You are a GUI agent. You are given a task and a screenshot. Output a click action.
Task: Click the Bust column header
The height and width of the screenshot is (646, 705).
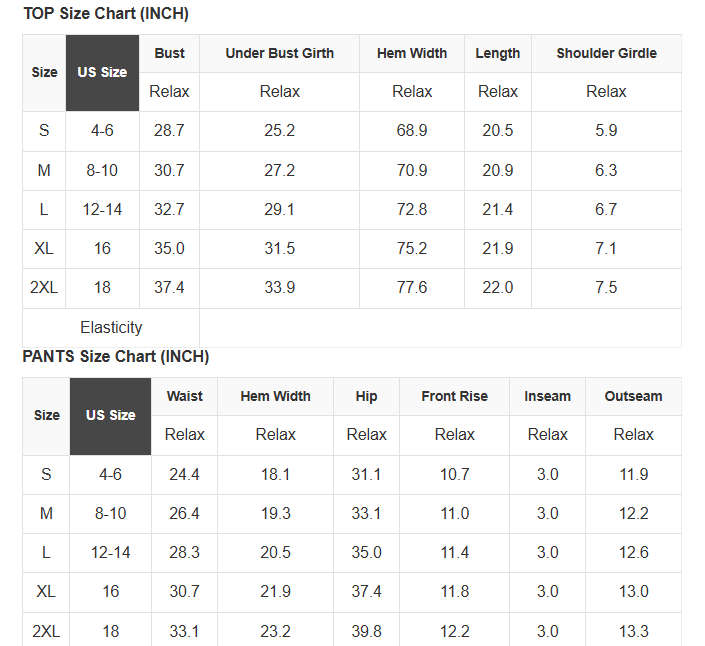click(170, 53)
